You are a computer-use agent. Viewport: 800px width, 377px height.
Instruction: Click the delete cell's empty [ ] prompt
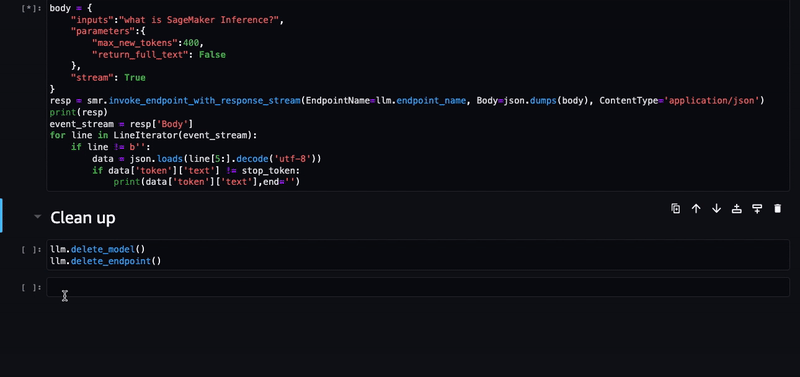(x=32, y=249)
